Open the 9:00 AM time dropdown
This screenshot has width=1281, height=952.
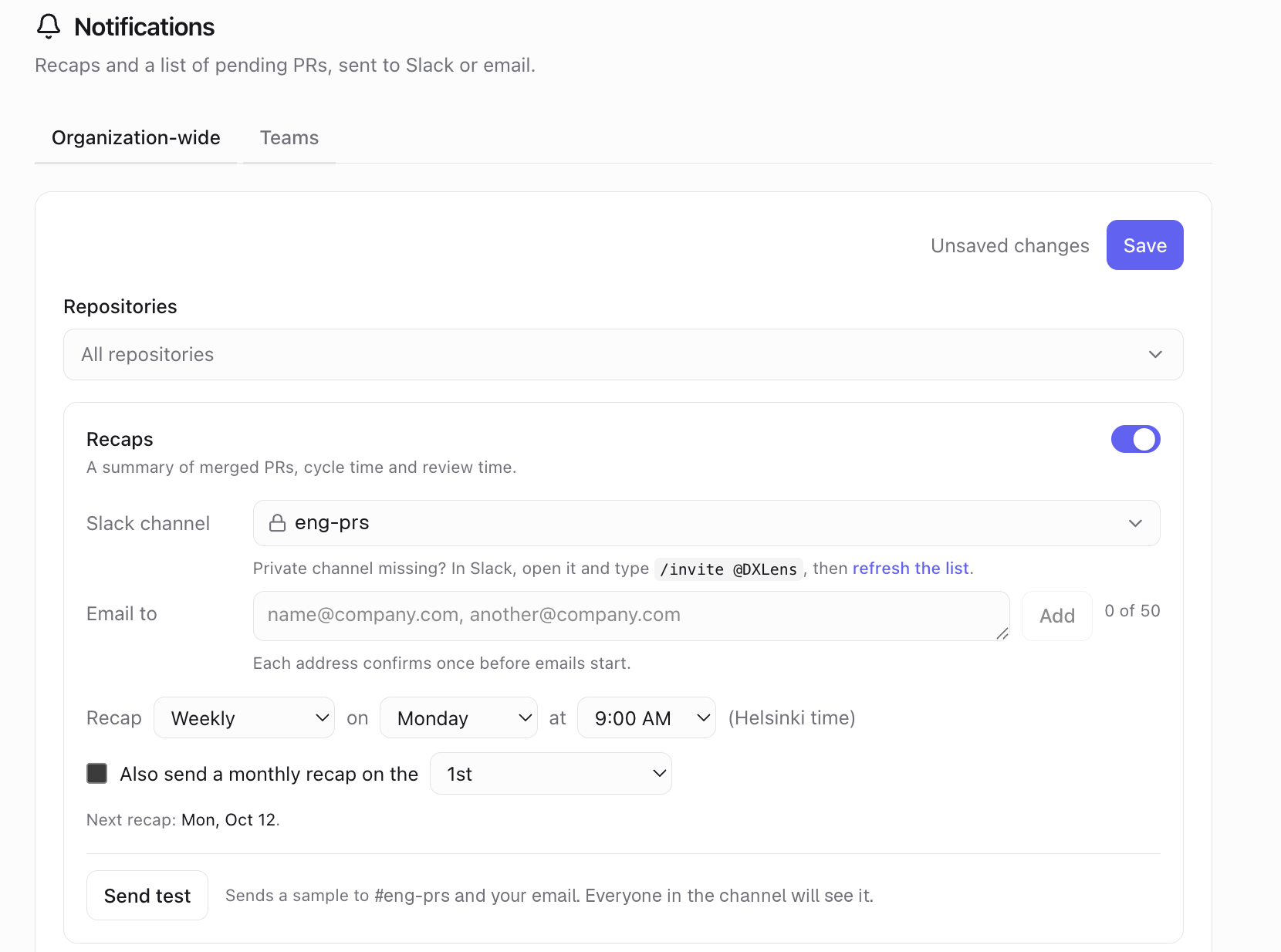click(646, 717)
